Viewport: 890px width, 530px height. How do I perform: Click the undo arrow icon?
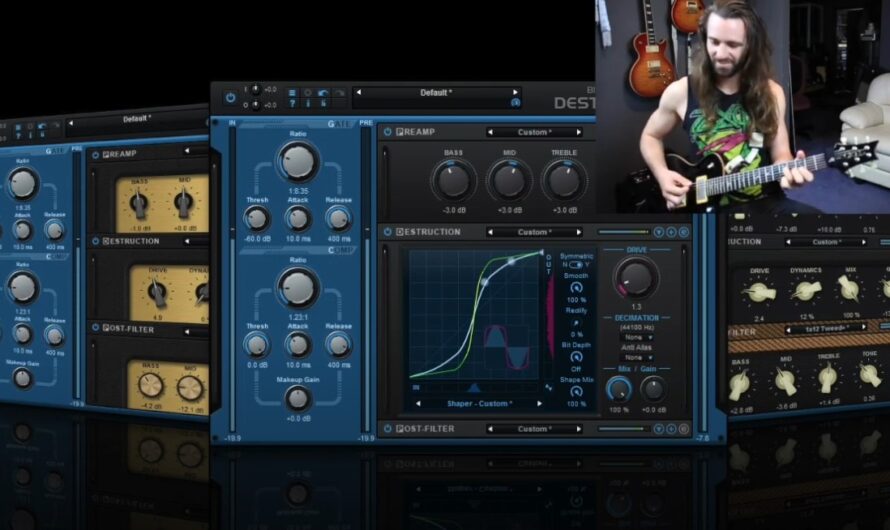(323, 92)
